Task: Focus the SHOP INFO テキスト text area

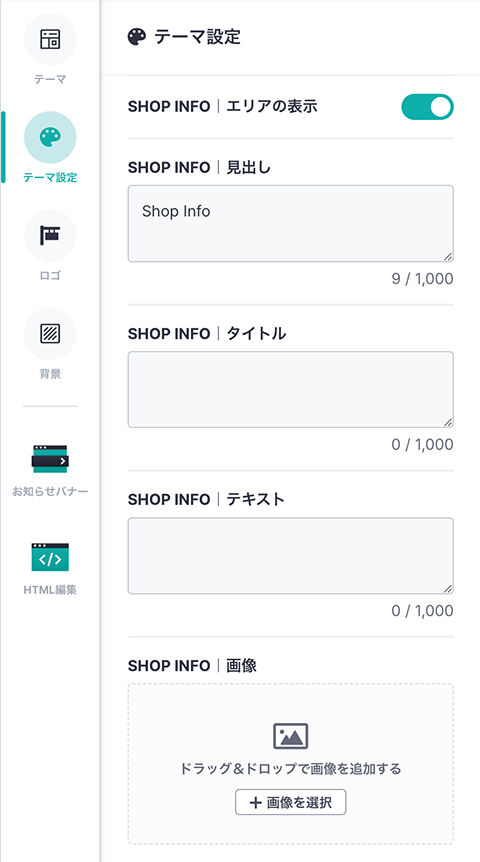Action: click(291, 556)
